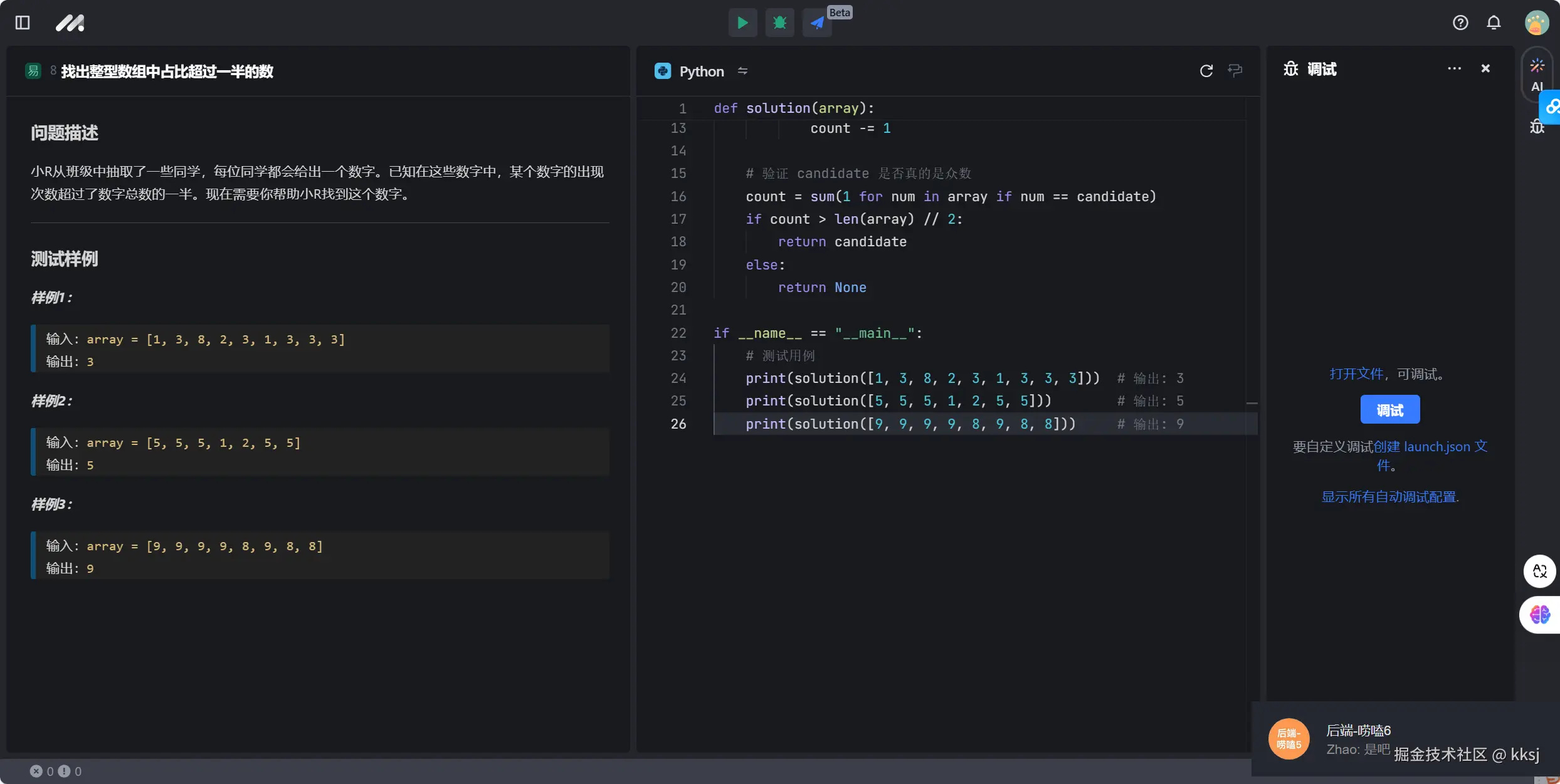Click the Beta submit paper-plane icon
Viewport: 1560px width, 784px height.
coord(817,23)
